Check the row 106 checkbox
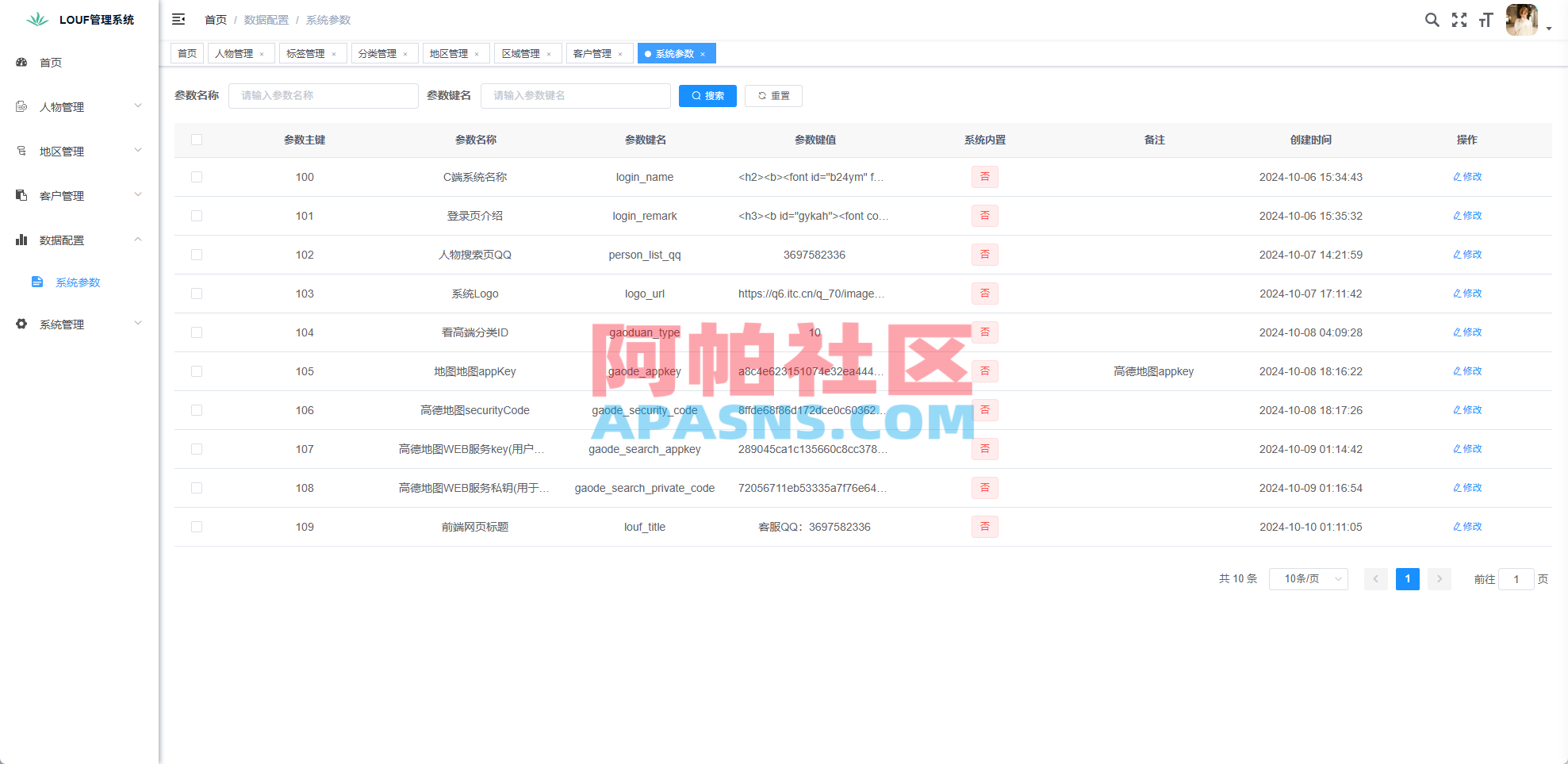Viewport: 1568px width, 764px height. (197, 410)
